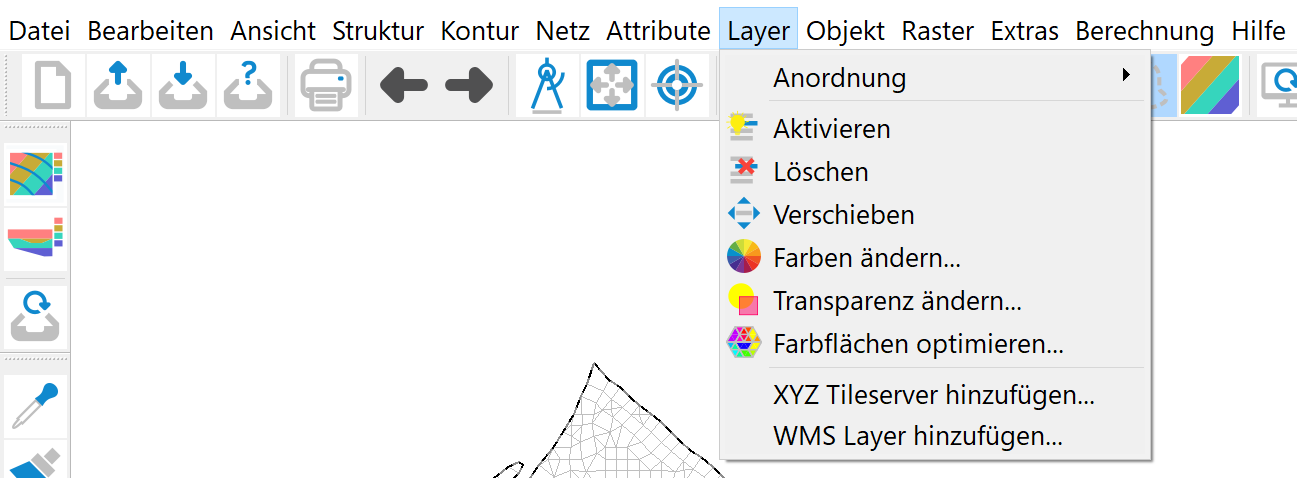
Task: Click the upload tray icon with up arrow
Action: point(118,85)
